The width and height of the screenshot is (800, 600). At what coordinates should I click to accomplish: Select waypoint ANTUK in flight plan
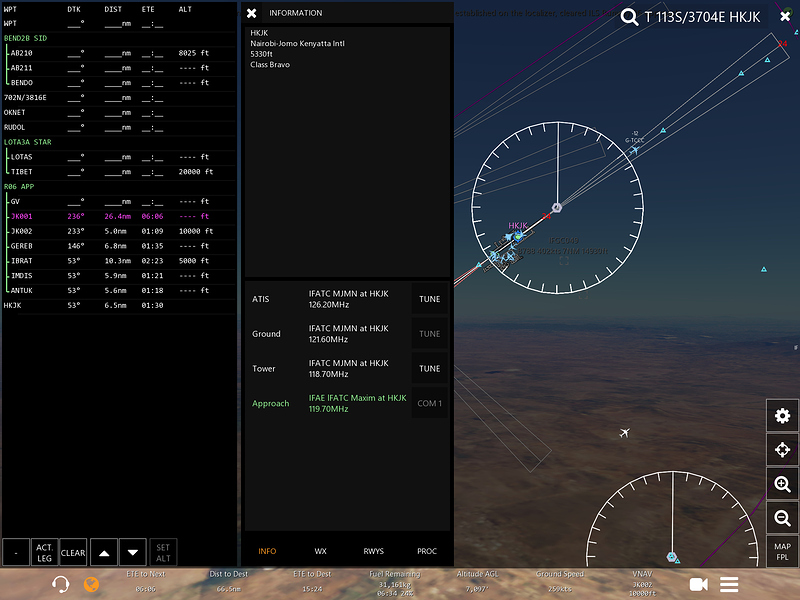click(x=119, y=290)
